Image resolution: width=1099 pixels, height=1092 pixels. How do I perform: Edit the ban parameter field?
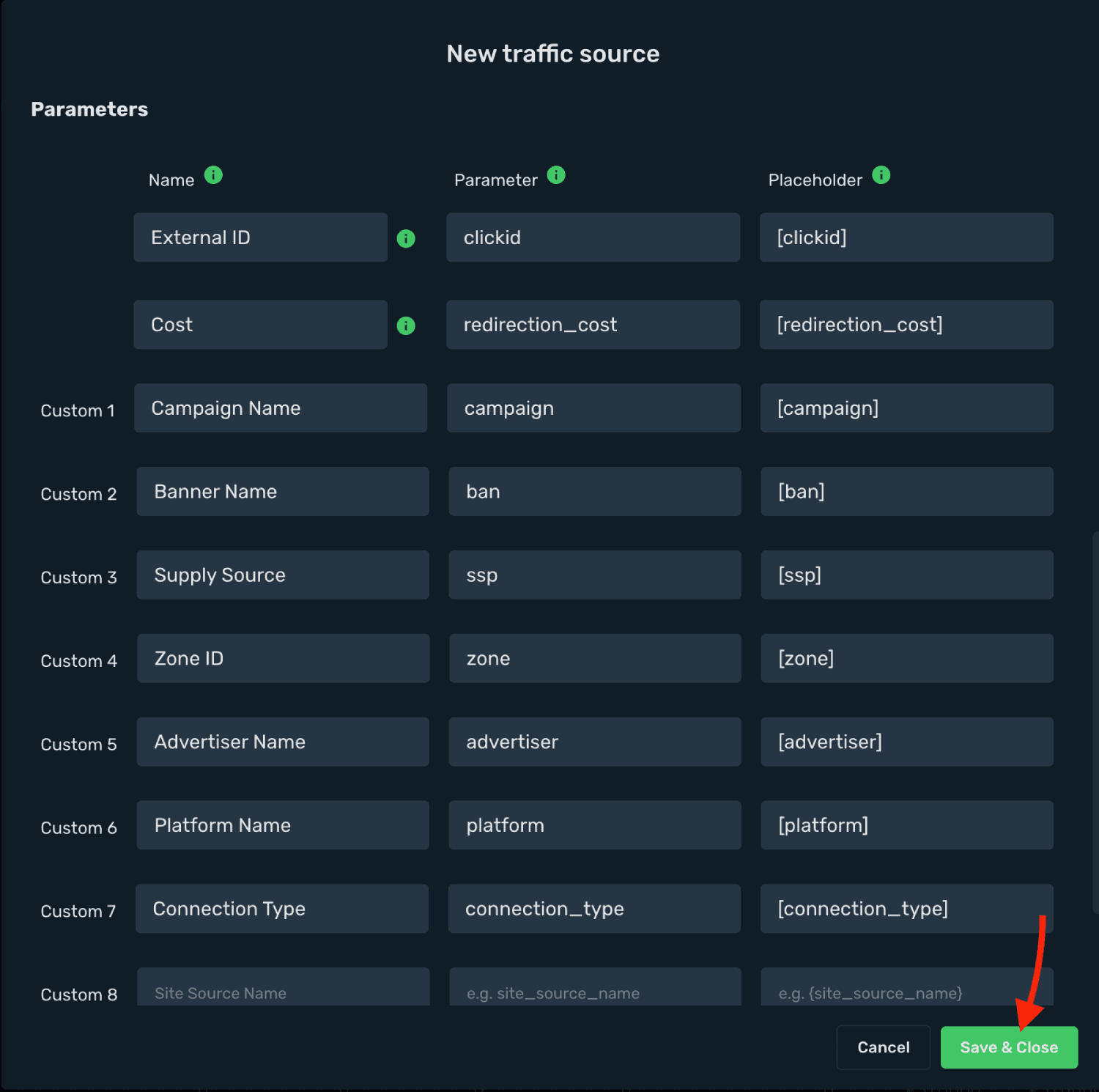coord(595,492)
